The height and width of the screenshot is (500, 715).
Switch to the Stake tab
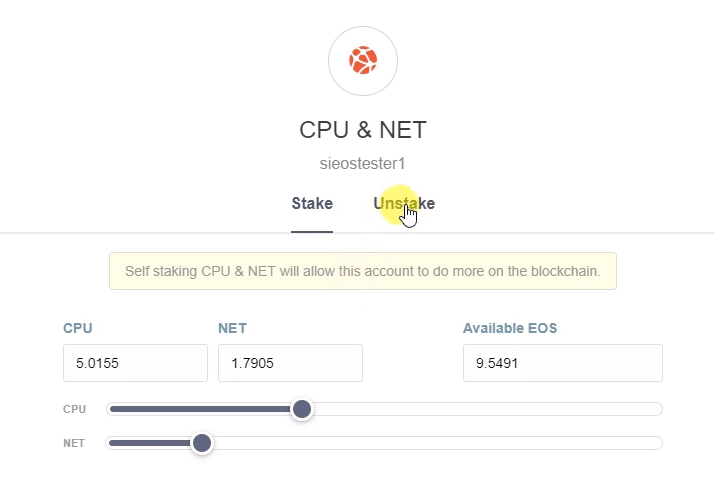(x=312, y=204)
